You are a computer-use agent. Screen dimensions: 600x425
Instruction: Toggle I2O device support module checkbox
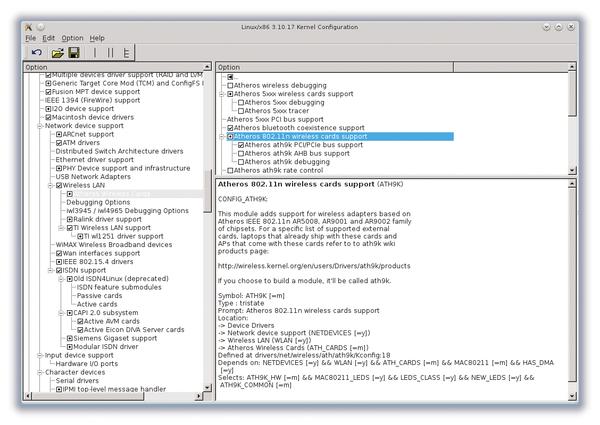48,109
